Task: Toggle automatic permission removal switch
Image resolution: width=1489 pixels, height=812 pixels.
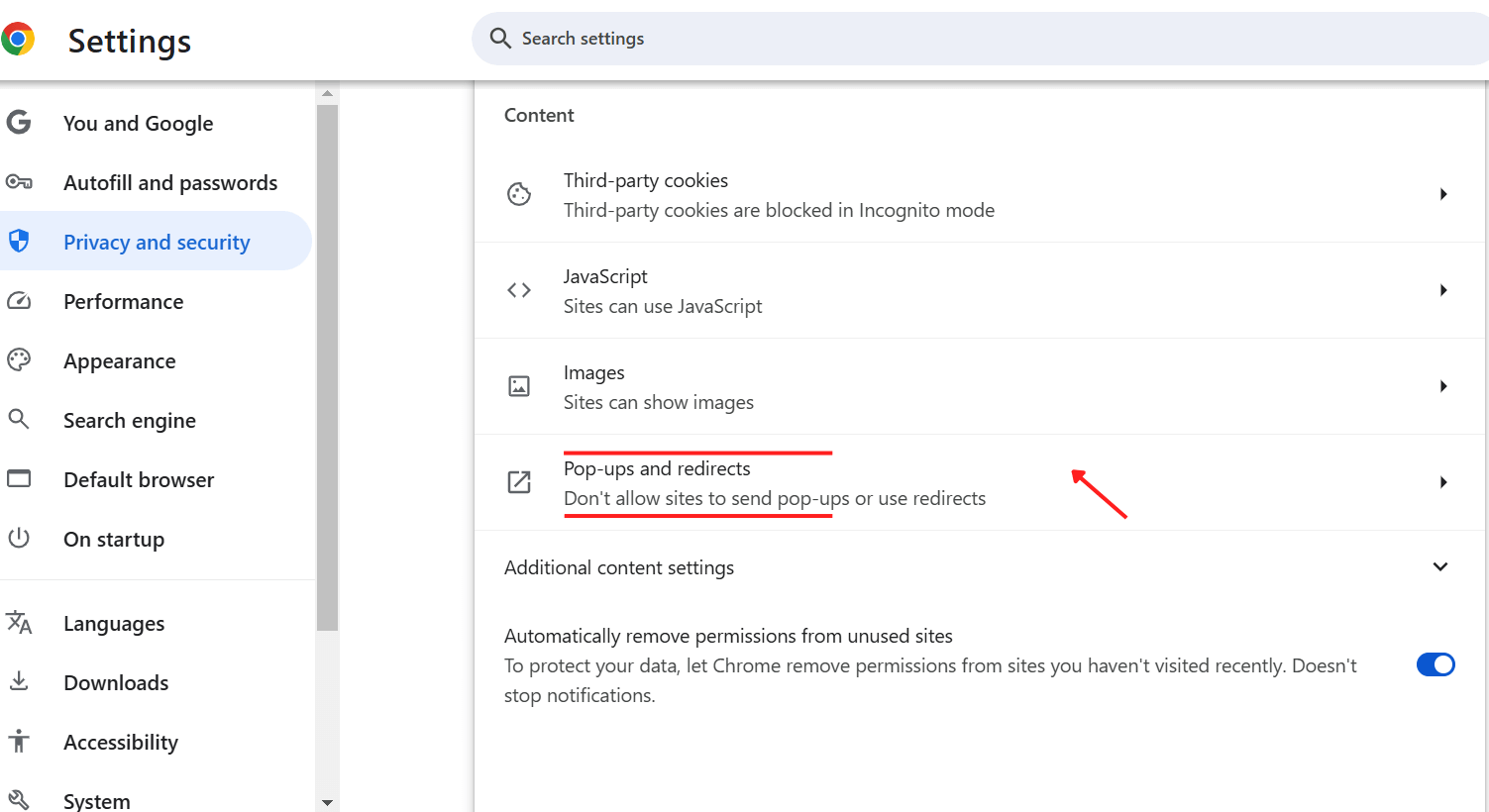Action: pyautogui.click(x=1435, y=664)
